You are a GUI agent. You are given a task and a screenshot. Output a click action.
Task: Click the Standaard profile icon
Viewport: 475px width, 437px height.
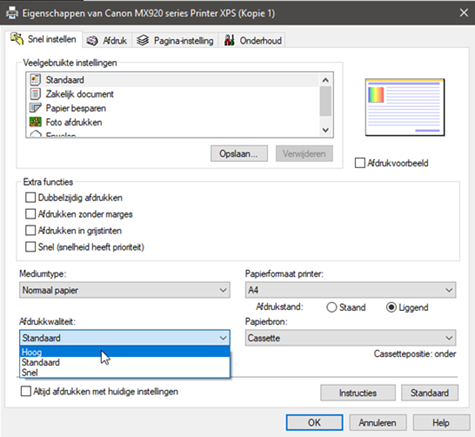35,80
